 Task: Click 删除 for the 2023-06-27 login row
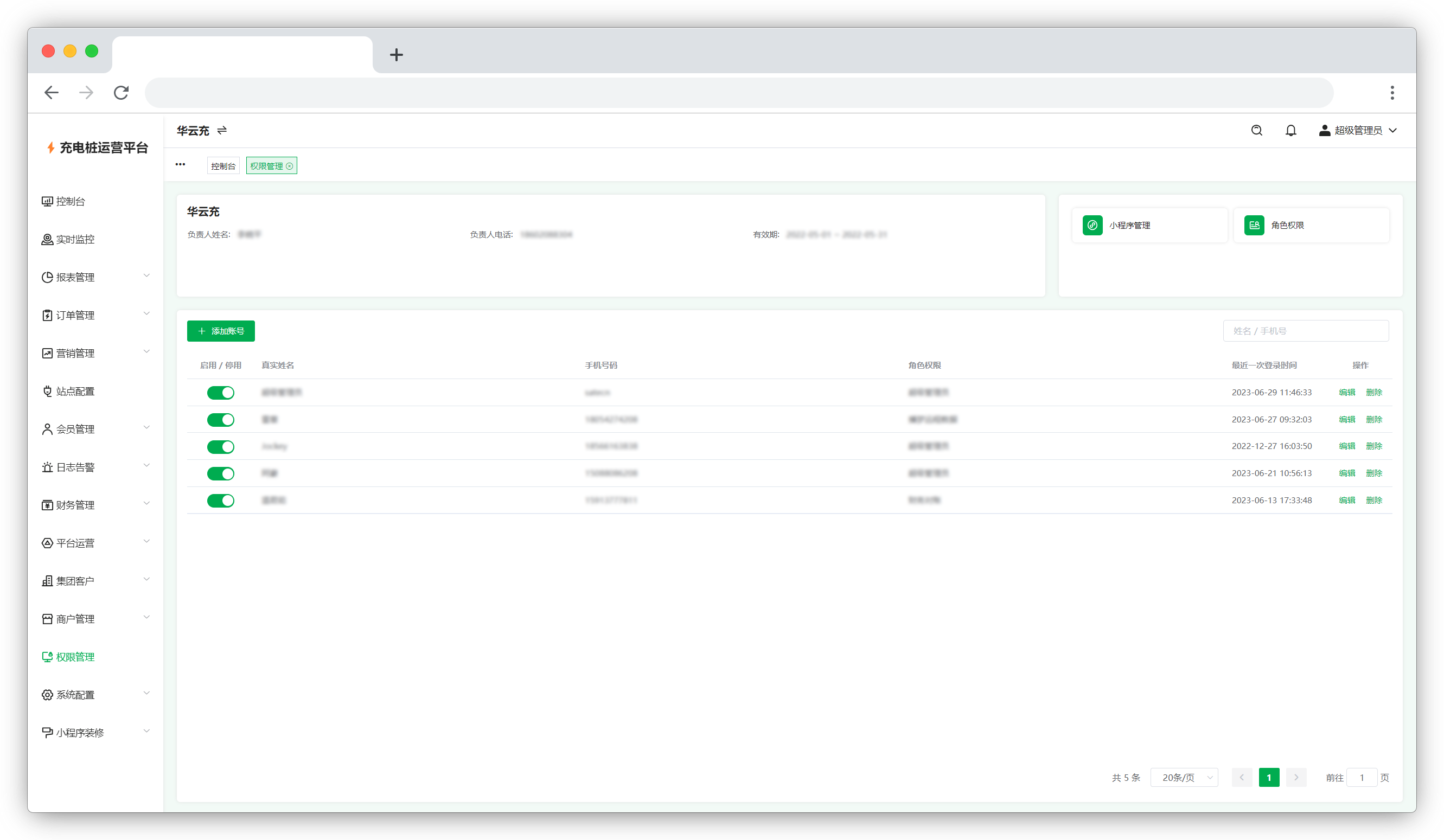[1373, 419]
